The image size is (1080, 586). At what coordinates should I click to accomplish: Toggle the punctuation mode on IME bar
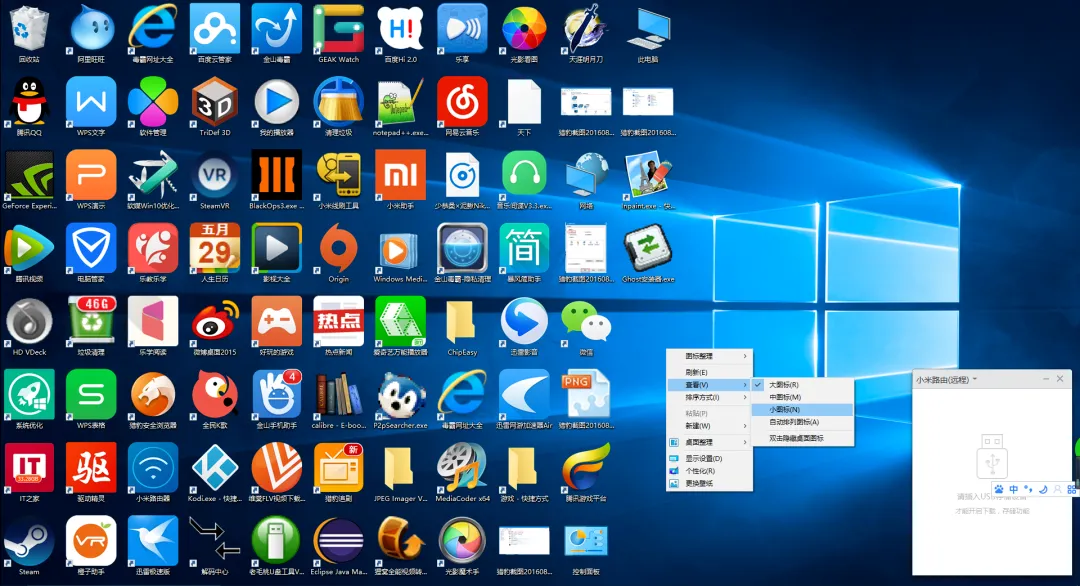pyautogui.click(x=1028, y=490)
